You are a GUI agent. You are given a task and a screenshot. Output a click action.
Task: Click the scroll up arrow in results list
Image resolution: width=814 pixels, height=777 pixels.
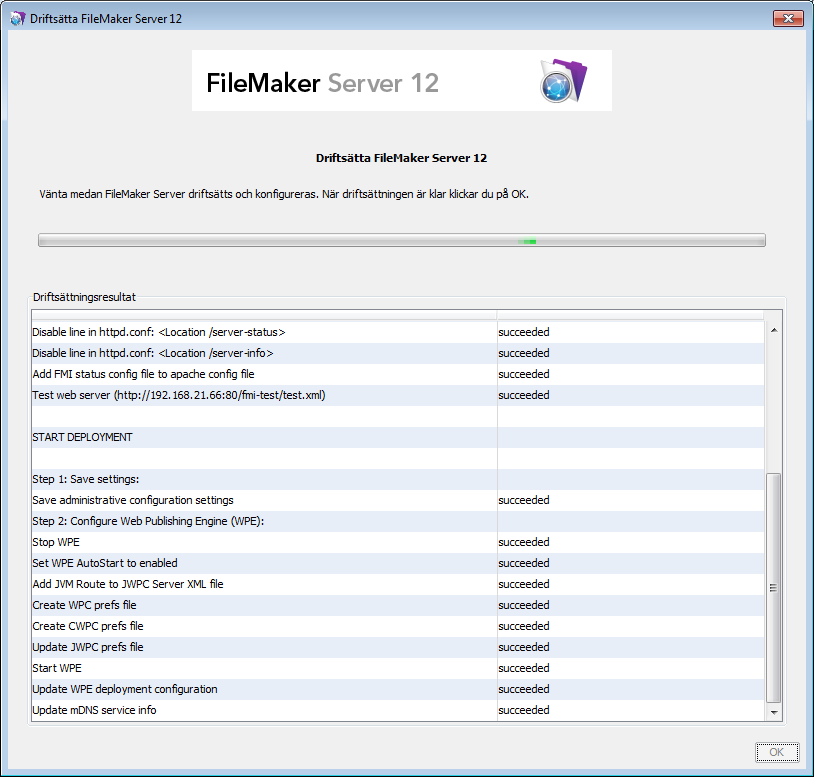click(x=774, y=330)
